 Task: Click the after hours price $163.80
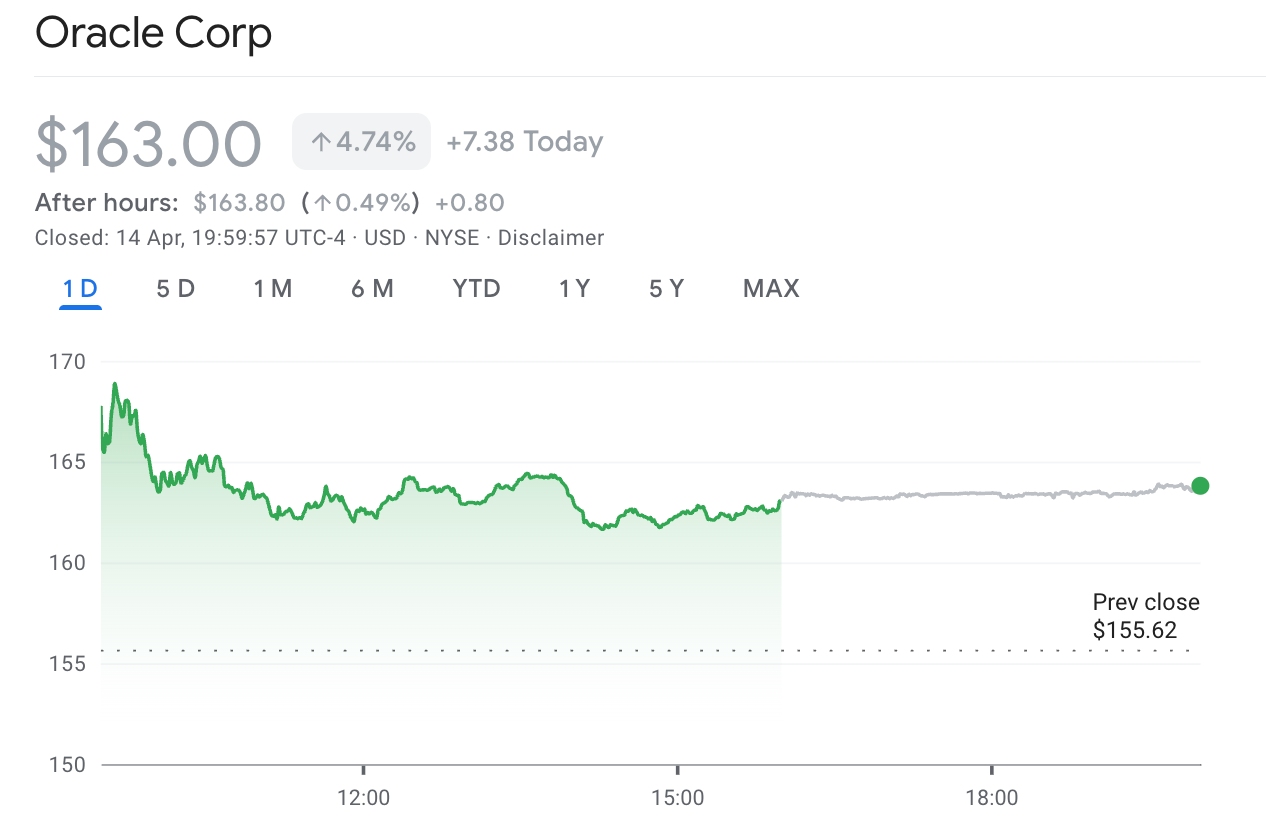click(239, 203)
